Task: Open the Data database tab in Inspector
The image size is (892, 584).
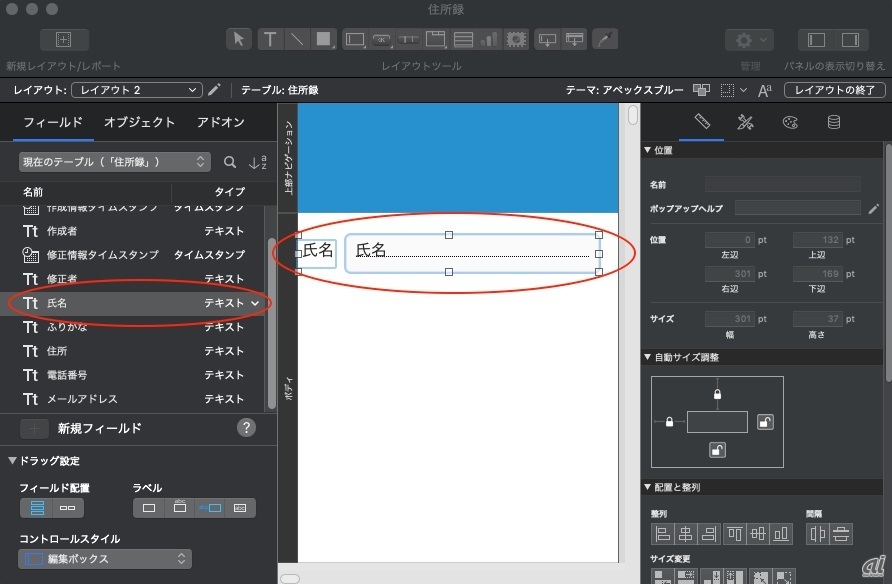Action: 833,122
